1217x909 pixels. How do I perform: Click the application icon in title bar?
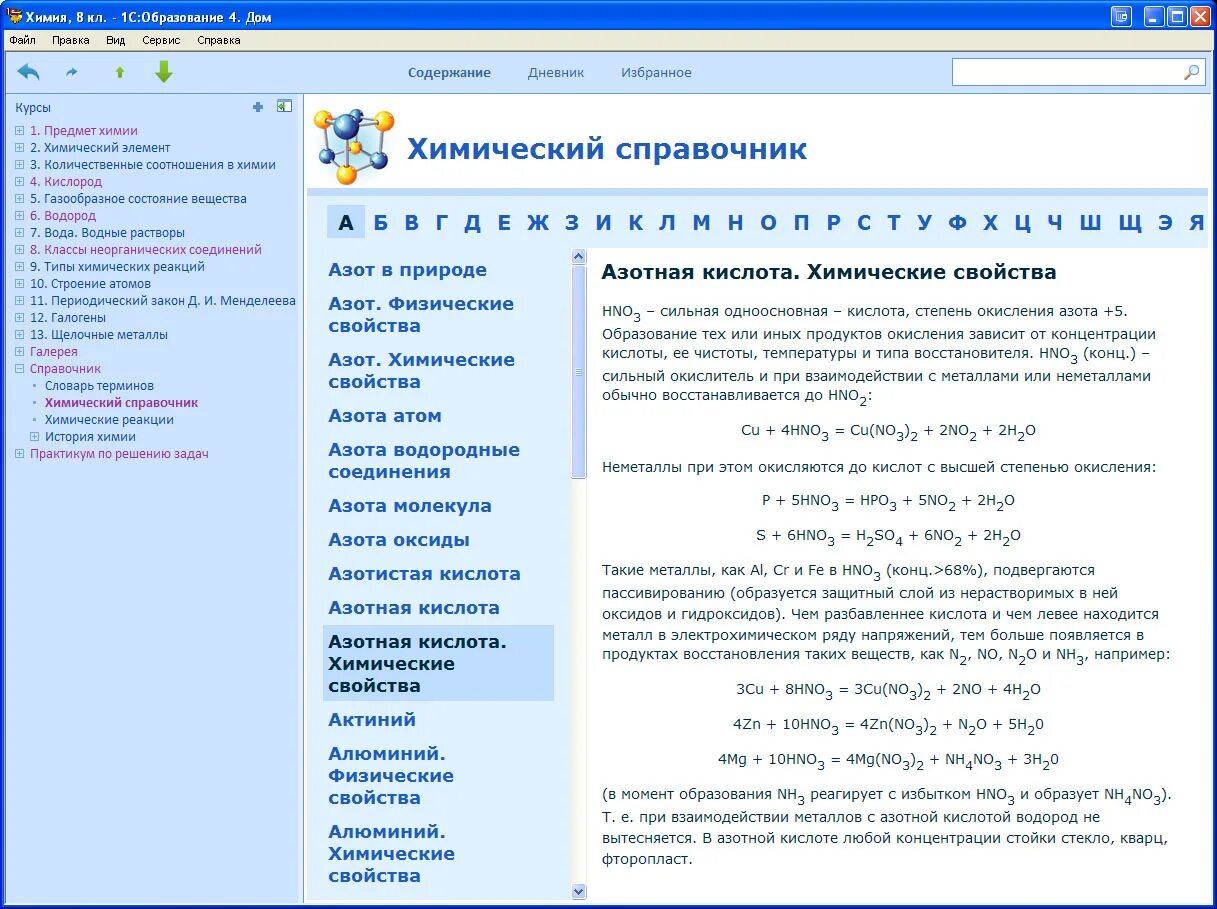click(14, 16)
